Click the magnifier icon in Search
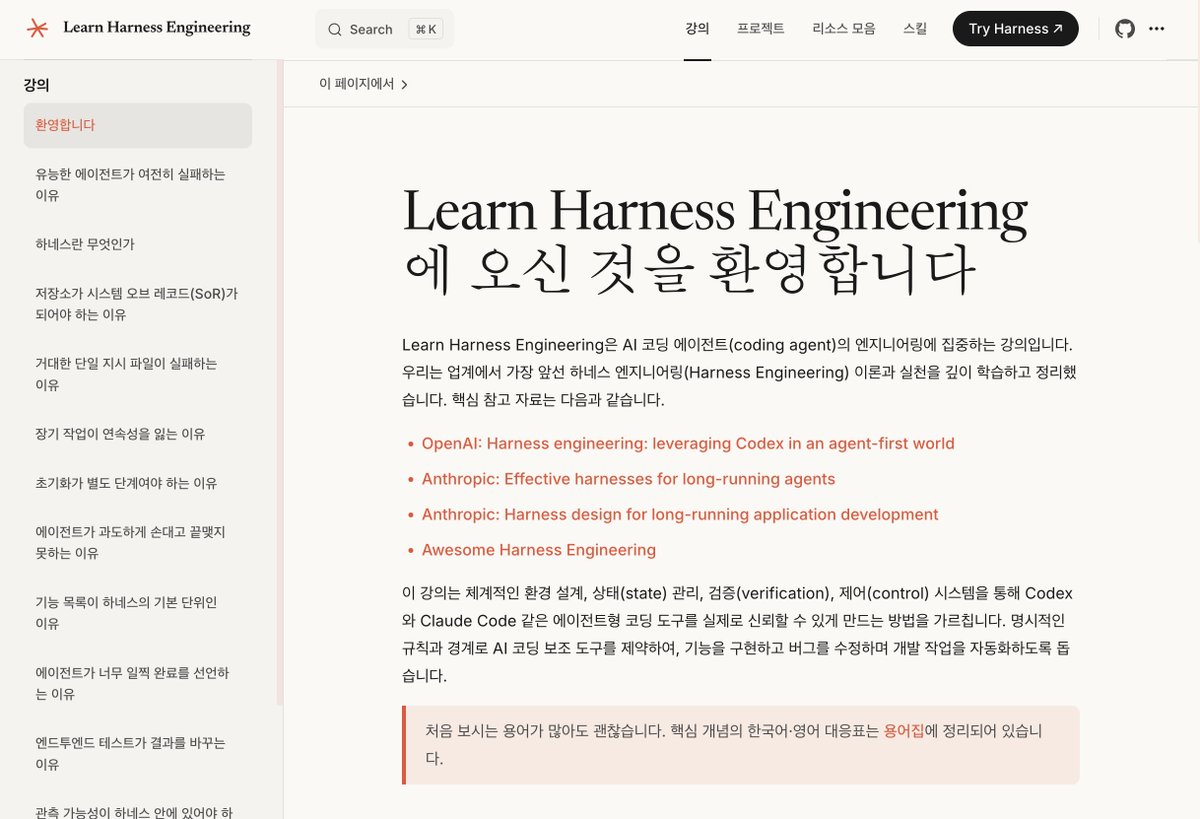Image resolution: width=1200 pixels, height=819 pixels. pyautogui.click(x=335, y=30)
